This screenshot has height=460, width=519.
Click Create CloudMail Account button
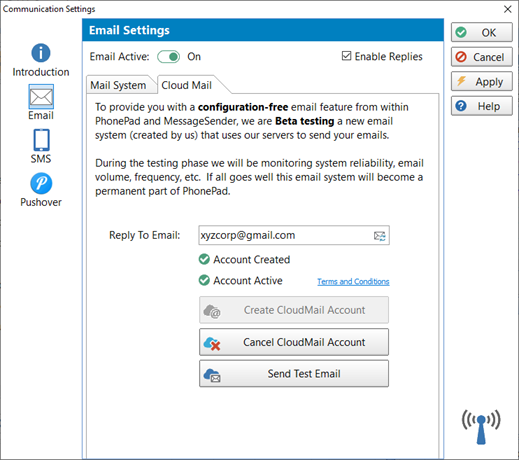coord(294,310)
